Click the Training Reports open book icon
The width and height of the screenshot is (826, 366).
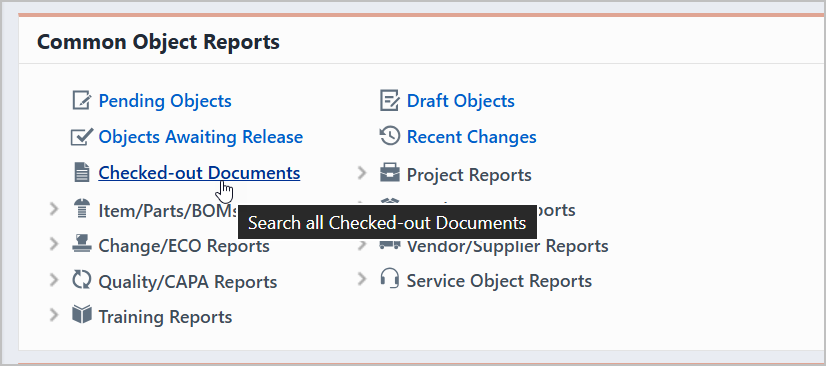click(82, 315)
